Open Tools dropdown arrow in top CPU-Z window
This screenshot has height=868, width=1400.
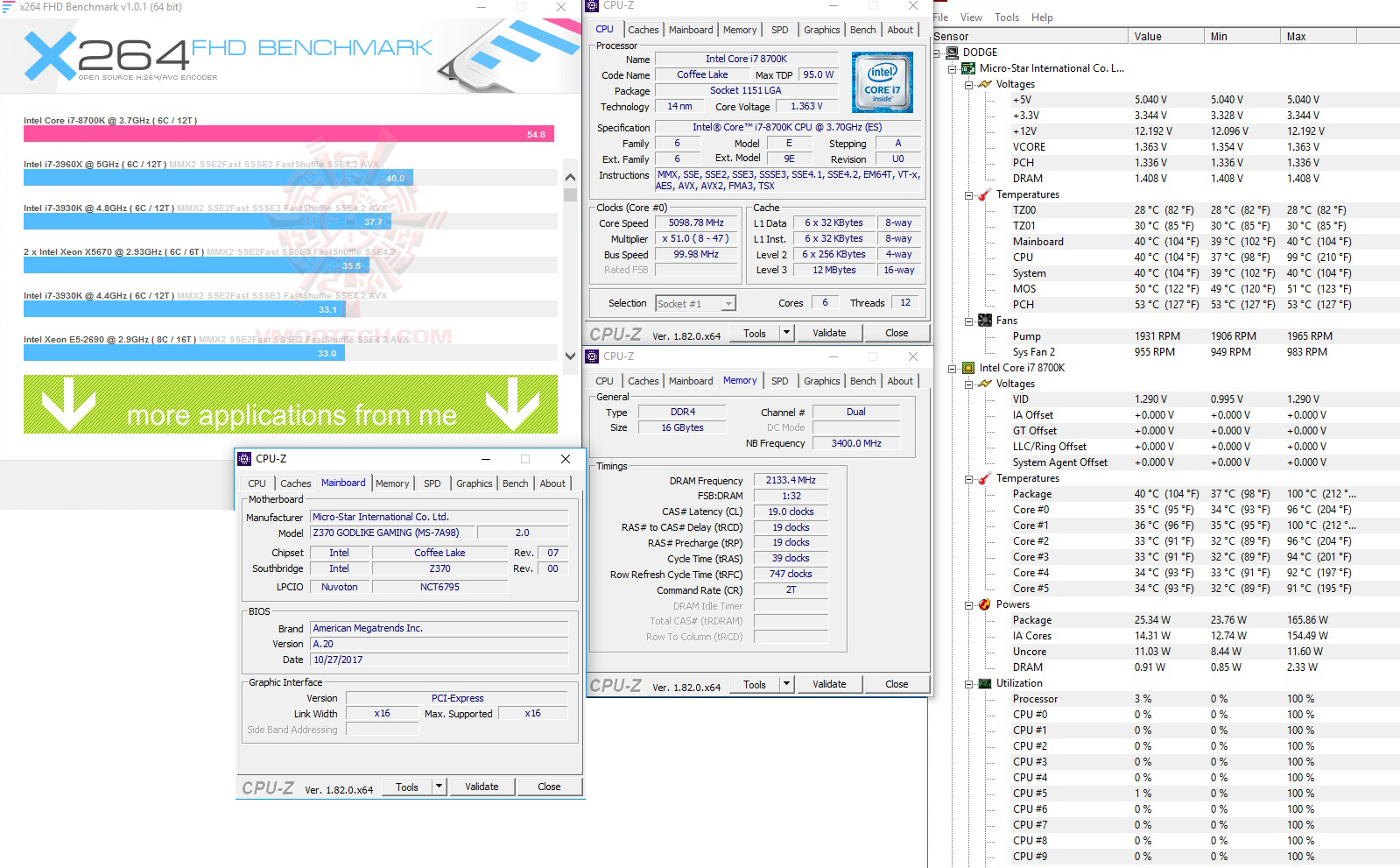(x=786, y=333)
